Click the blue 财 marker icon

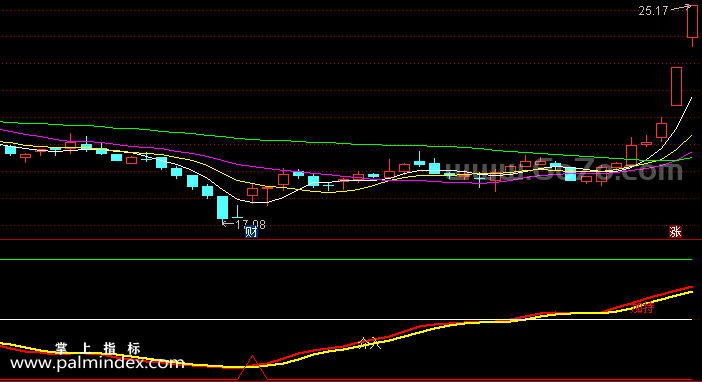[251, 232]
